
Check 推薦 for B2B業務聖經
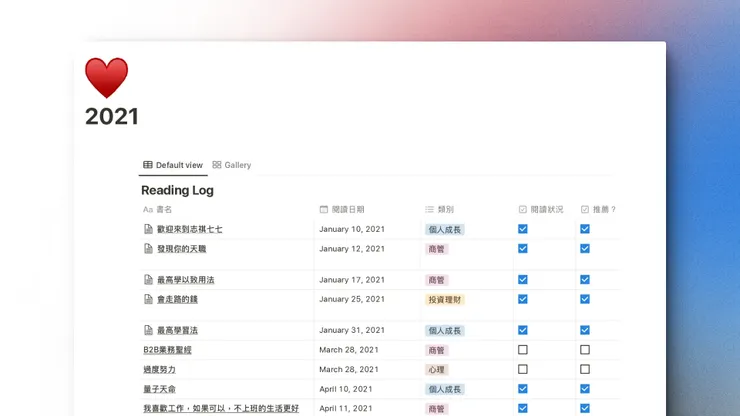pos(585,349)
